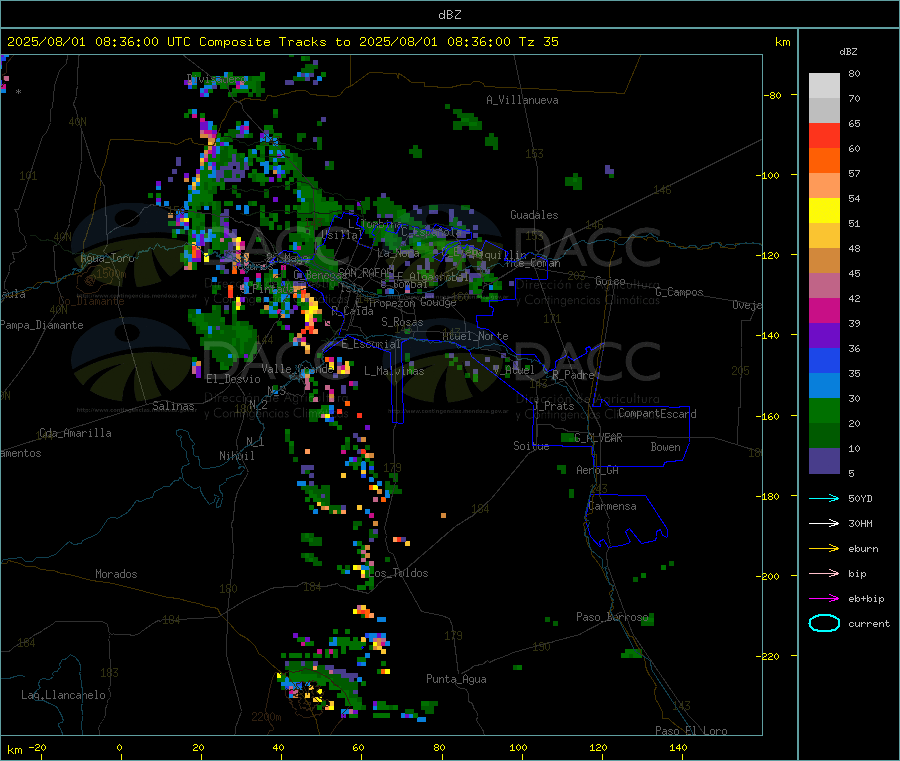Click the Punta_Agua map label
The width and height of the screenshot is (900, 761).
[x=456, y=679]
